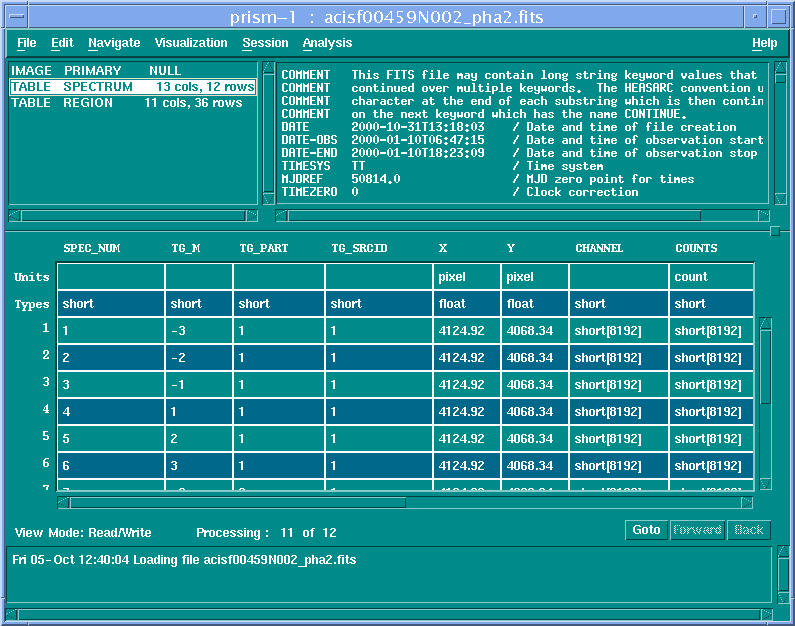The image size is (795, 626).
Task: Click header keywords horizontal scrollbar thumb
Action: 494,216
